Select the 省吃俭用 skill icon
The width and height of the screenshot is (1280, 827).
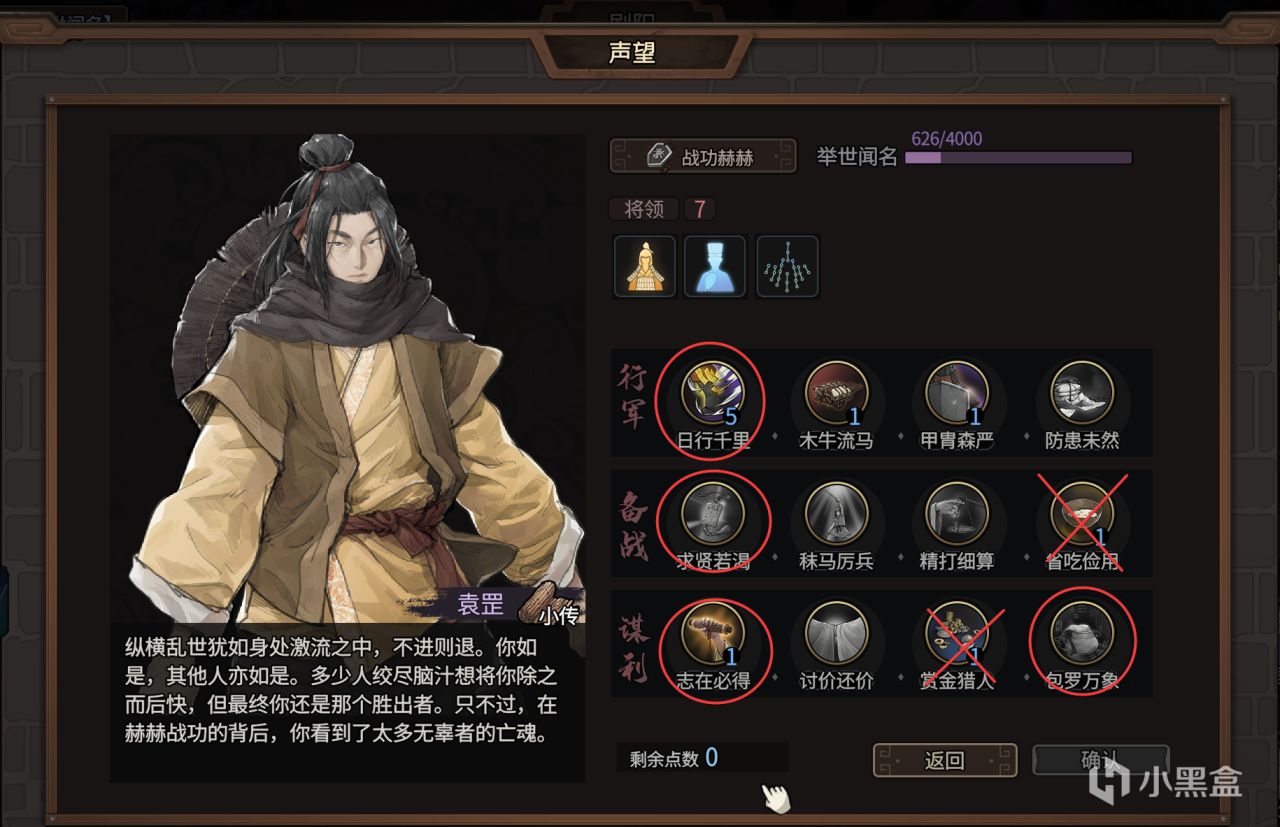tap(1081, 514)
